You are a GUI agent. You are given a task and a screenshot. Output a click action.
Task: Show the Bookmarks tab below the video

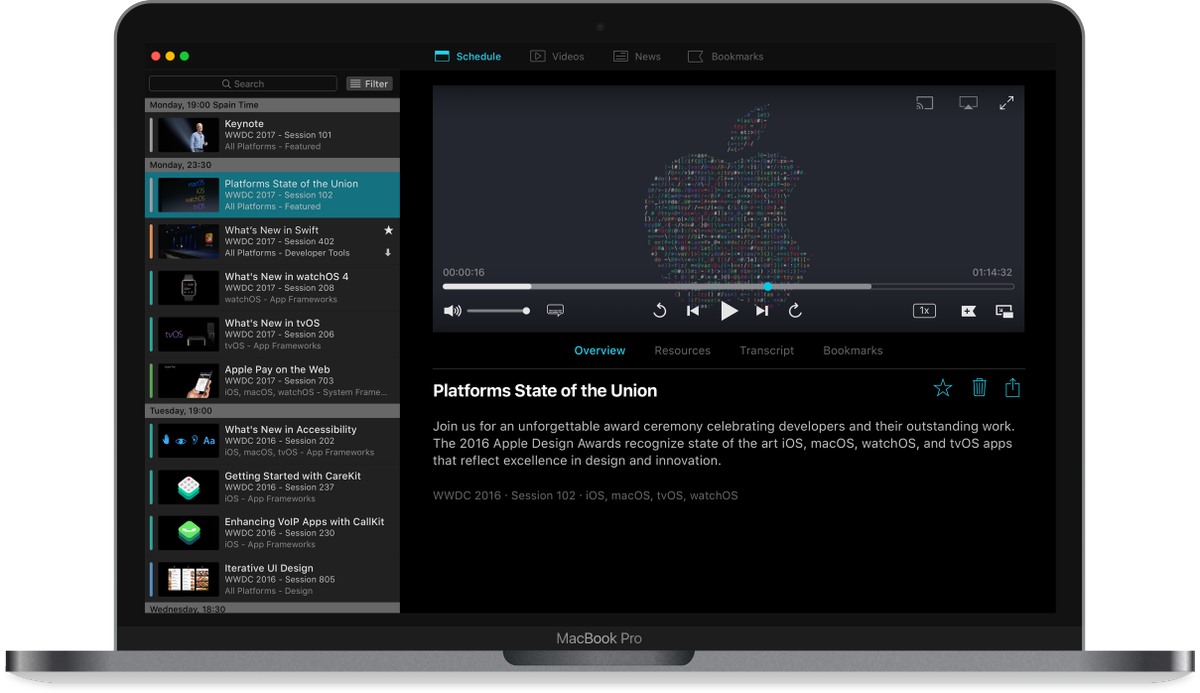853,351
